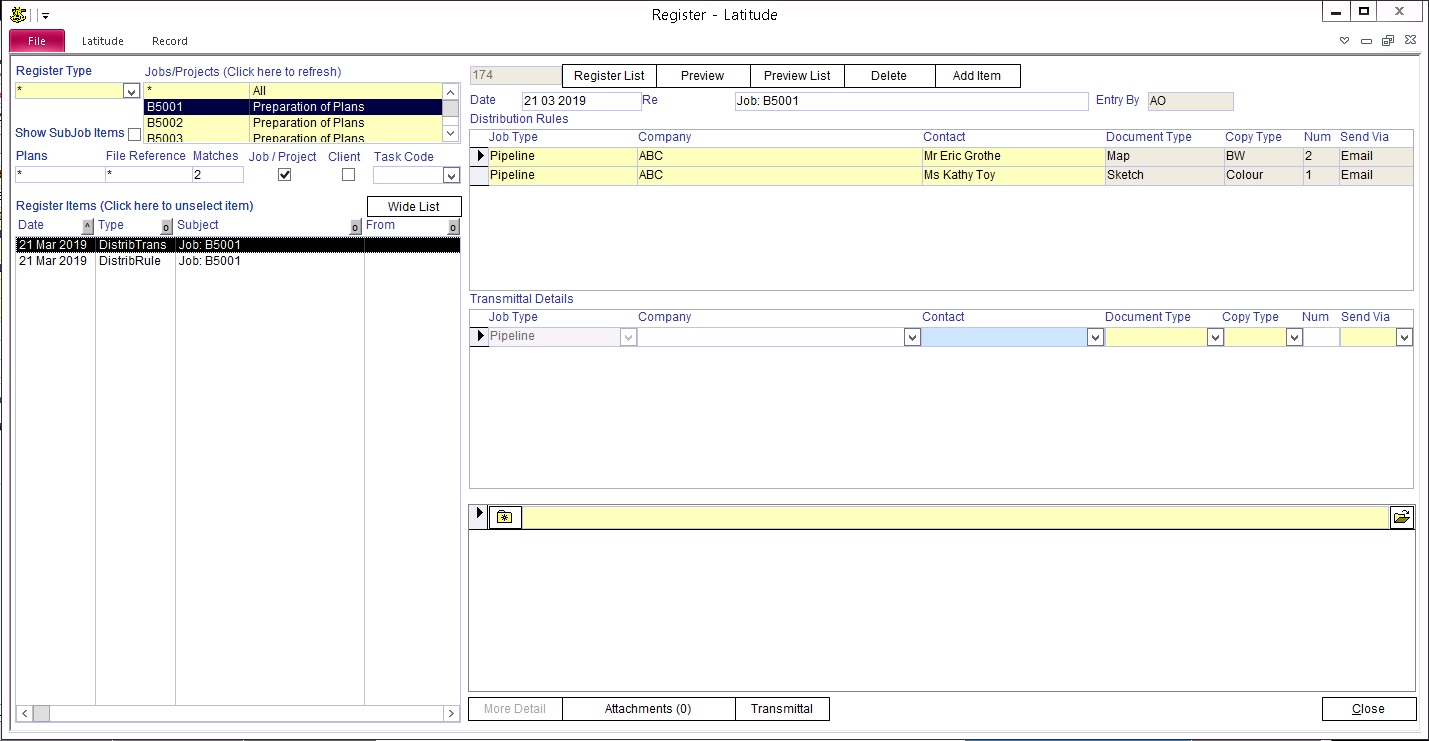The width and height of the screenshot is (1429, 741).
Task: Expand the Register Type dropdown
Action: [x=131, y=91]
